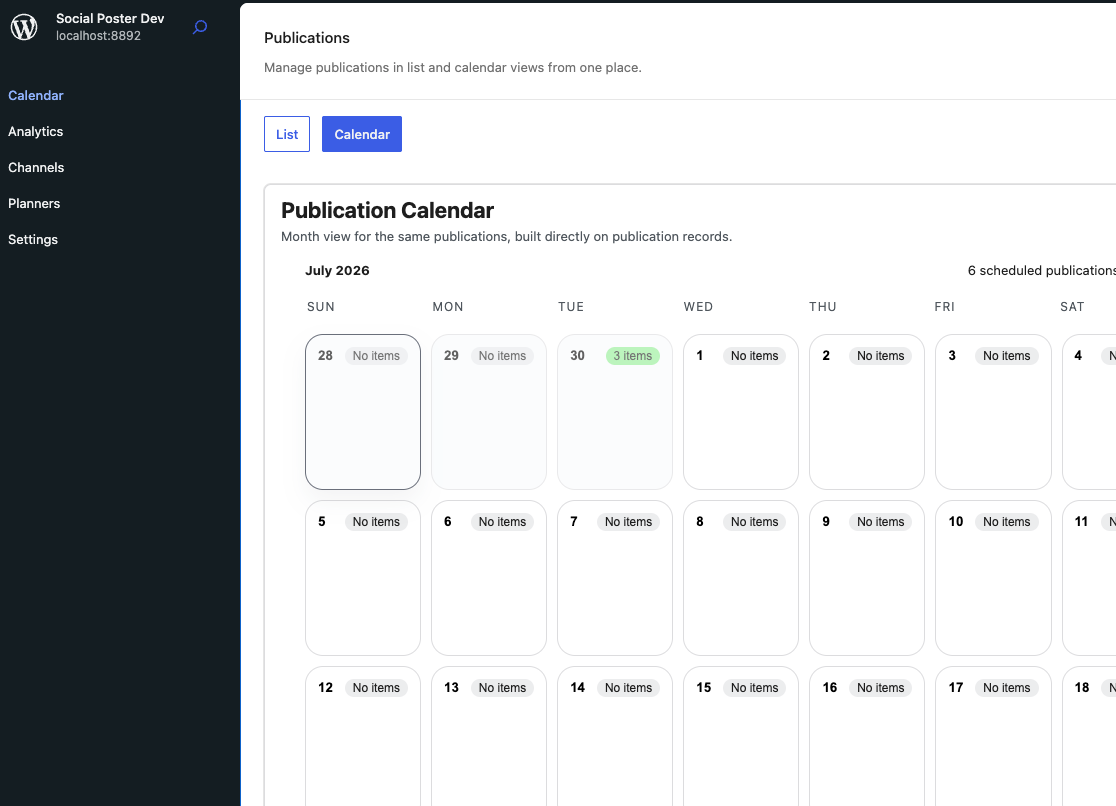
Task: Click the localhost:8892 site address
Action: tap(98, 36)
